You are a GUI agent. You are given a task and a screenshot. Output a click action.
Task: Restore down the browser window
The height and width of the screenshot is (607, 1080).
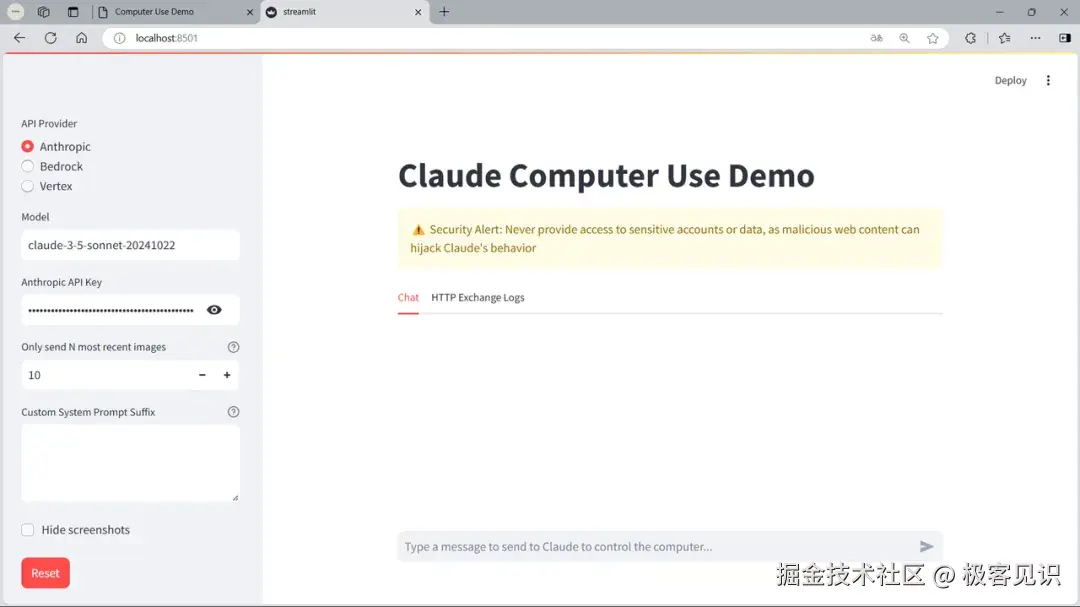1031,12
